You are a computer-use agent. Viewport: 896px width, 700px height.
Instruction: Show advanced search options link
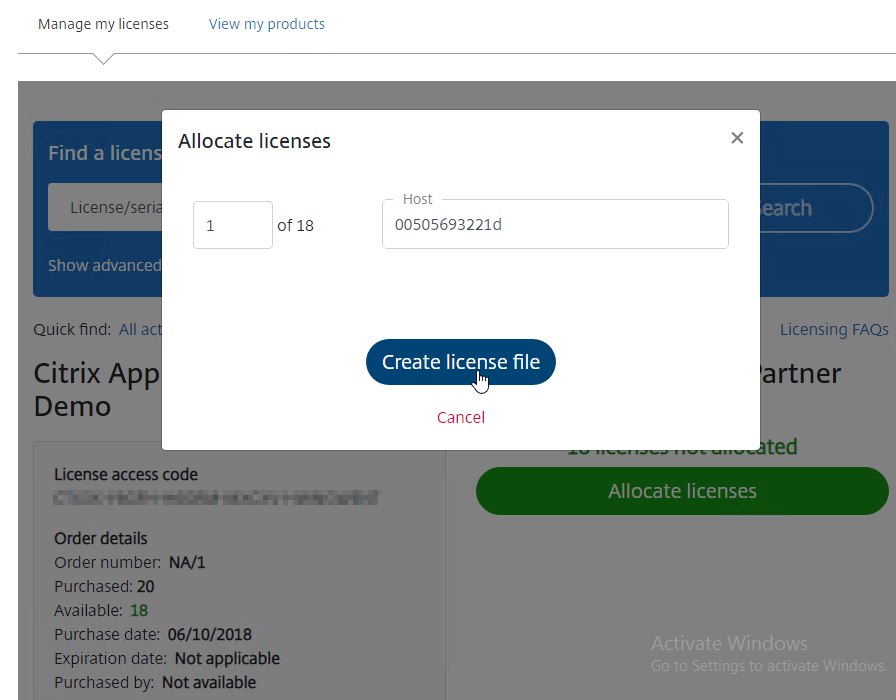[x=105, y=265]
